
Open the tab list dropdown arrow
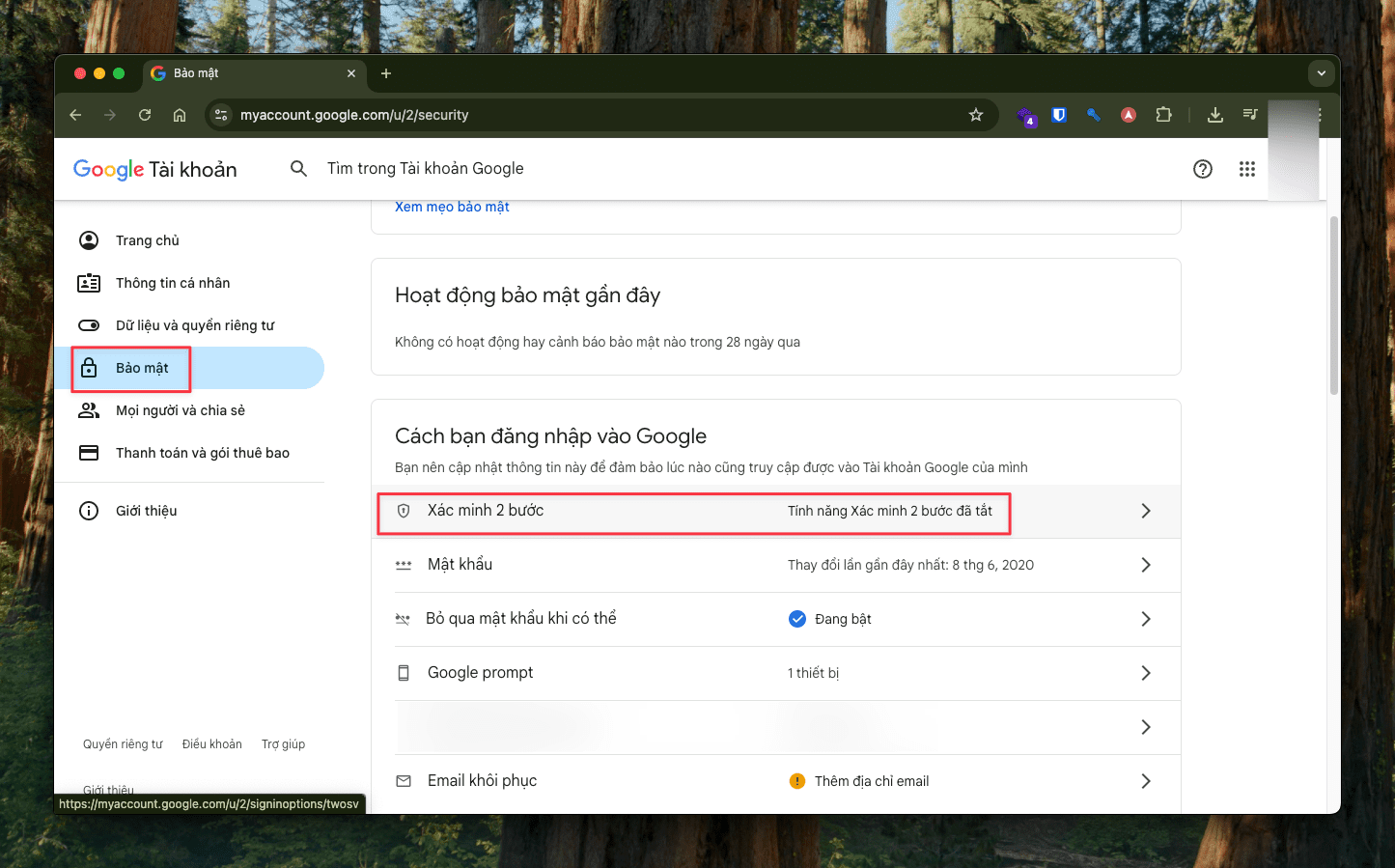click(1321, 73)
